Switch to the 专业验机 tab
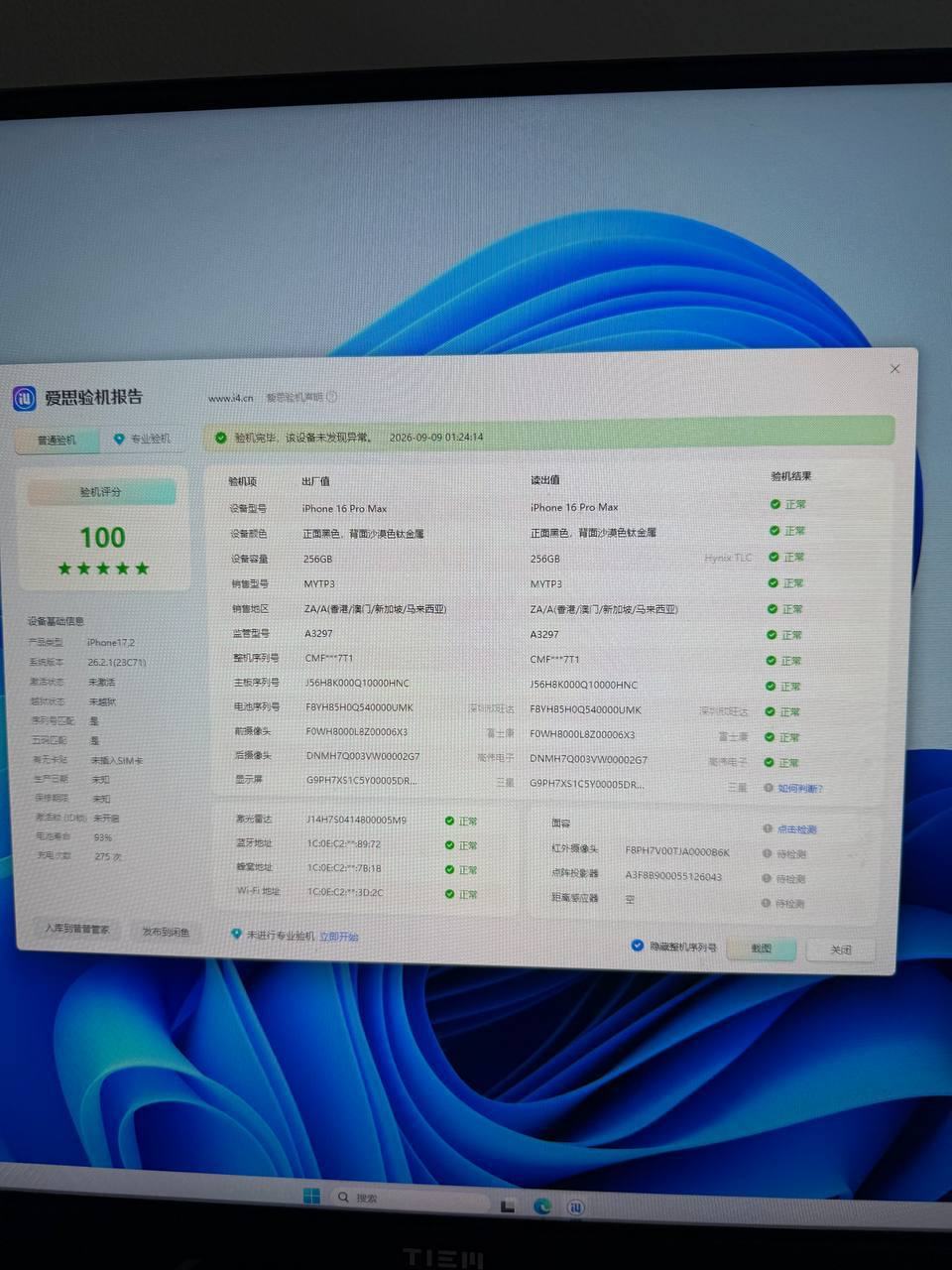The height and width of the screenshot is (1270, 952). [x=143, y=439]
